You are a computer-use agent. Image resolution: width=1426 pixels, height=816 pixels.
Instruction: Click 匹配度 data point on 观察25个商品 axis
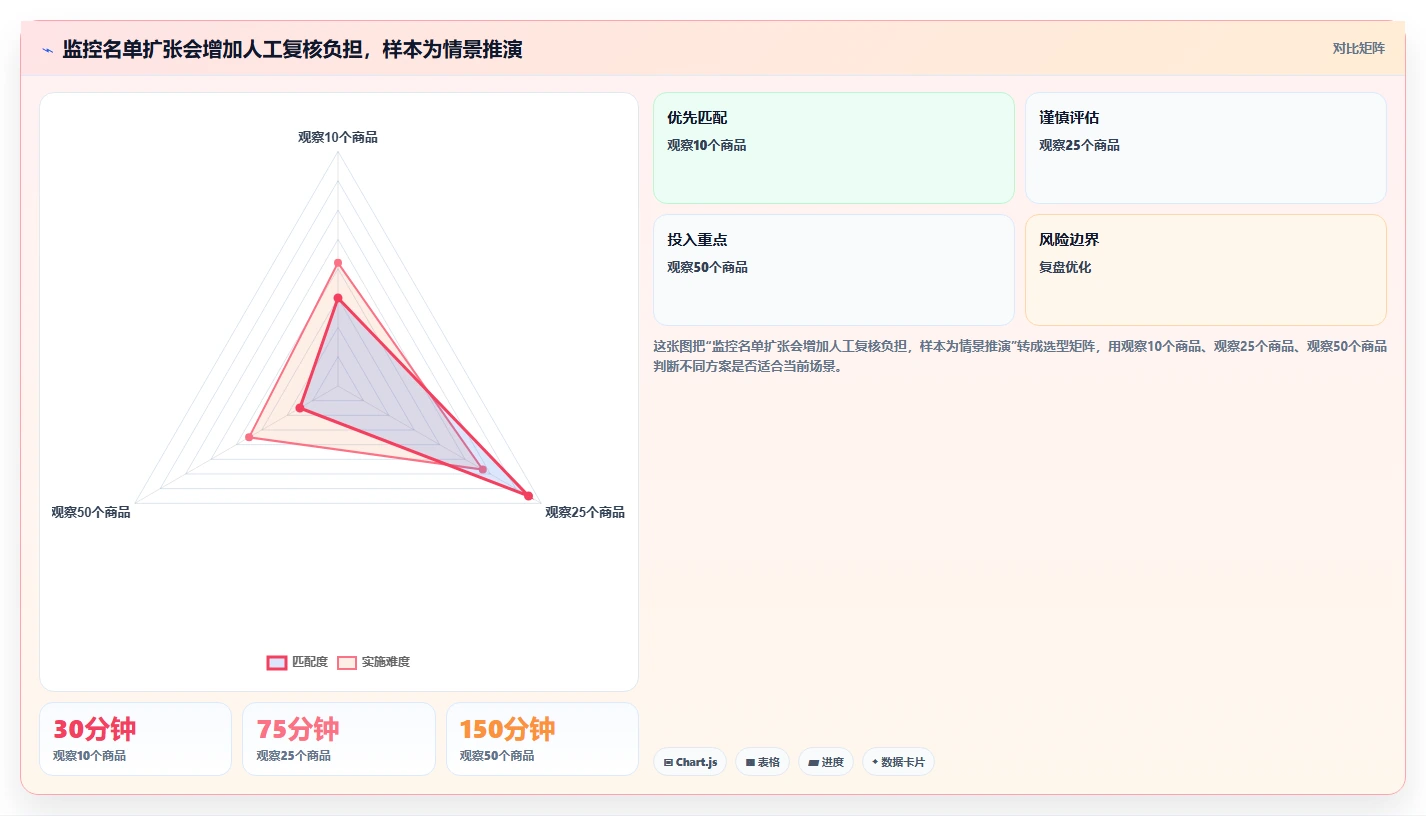(x=529, y=495)
